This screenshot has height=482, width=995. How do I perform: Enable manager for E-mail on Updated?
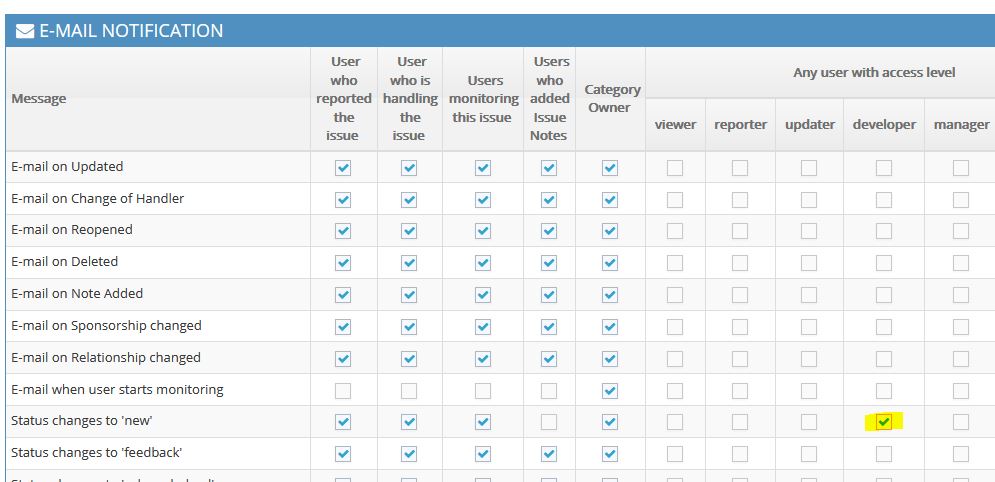click(x=960, y=168)
